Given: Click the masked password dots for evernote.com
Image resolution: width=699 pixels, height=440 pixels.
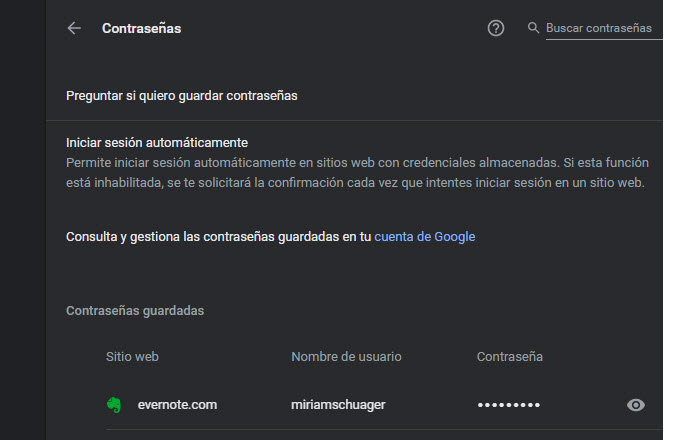Looking at the screenshot, I should pyautogui.click(x=508, y=405).
